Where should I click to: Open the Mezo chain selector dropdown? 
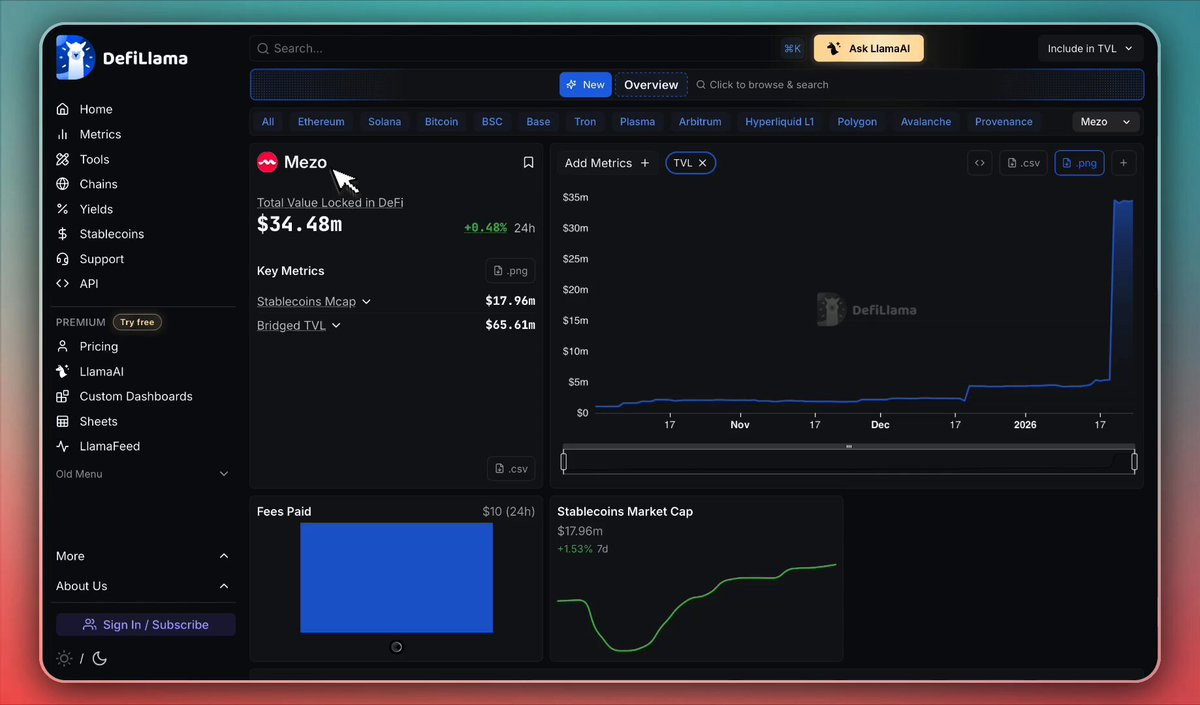(1105, 121)
